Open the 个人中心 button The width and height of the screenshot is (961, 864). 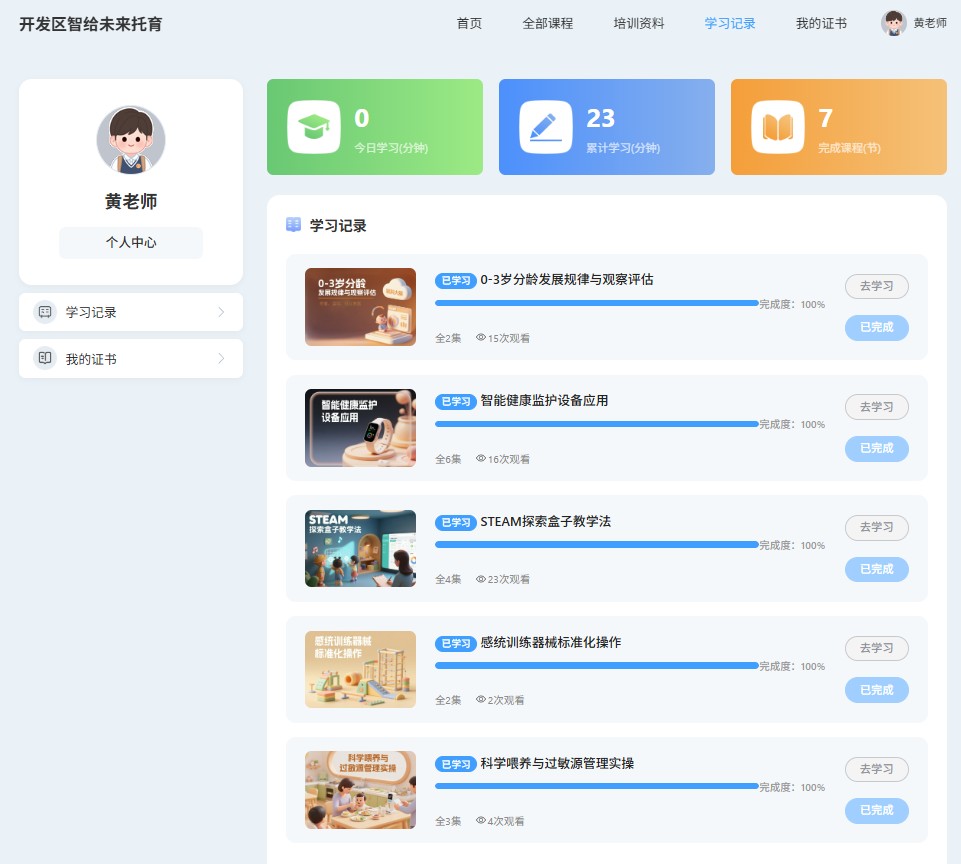[131, 242]
